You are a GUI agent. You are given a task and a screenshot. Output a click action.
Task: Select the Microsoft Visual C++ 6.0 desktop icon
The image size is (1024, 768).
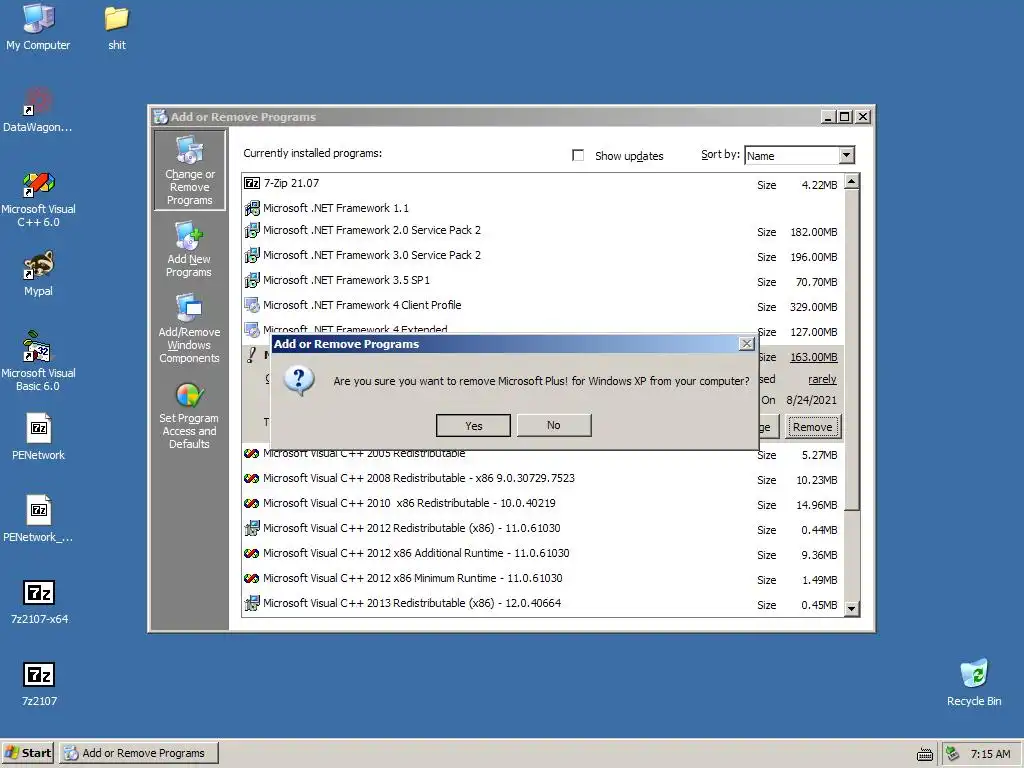38,199
